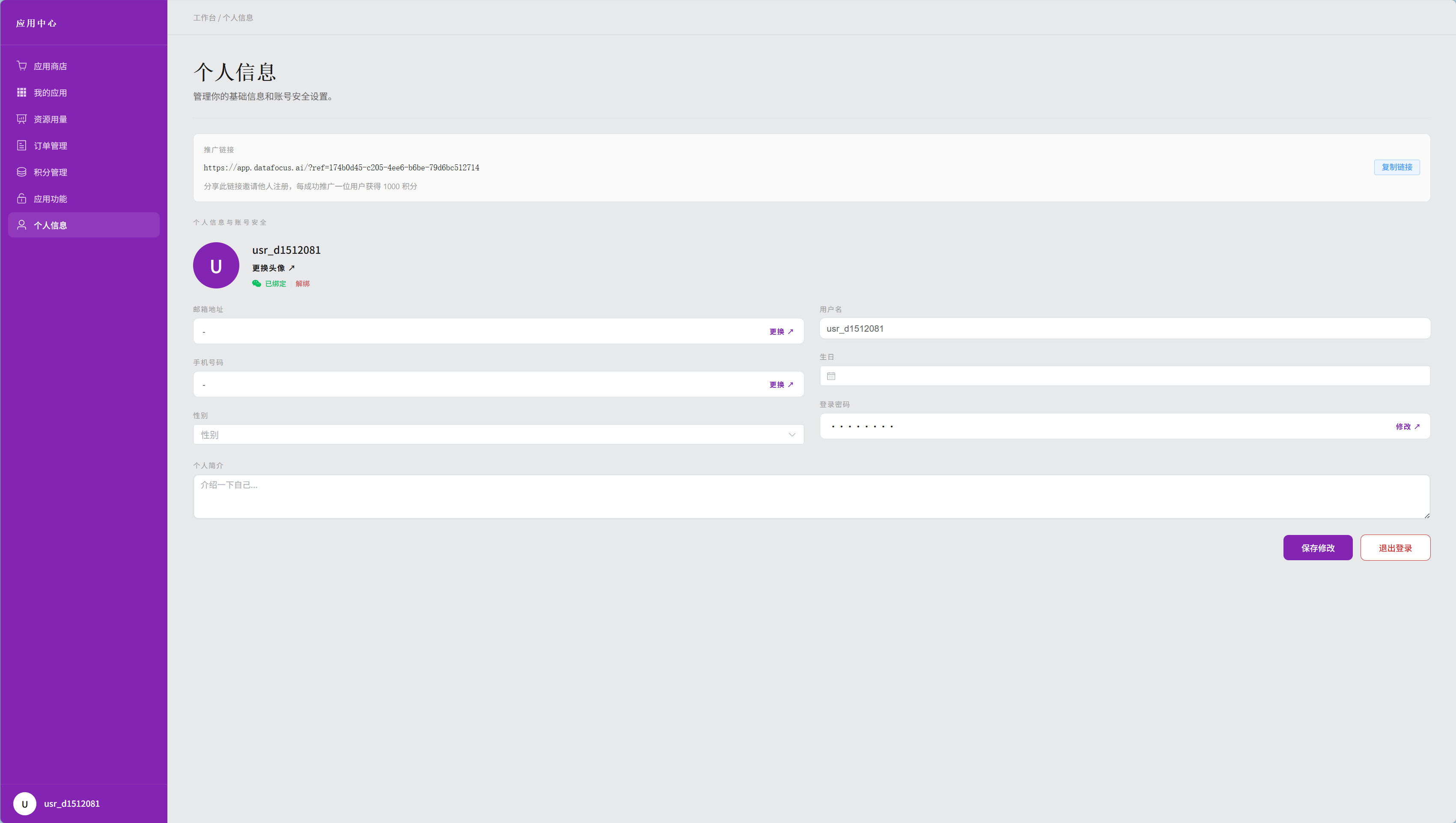Grab the 个人简介 textarea resize handle
This screenshot has width=1456, height=823.
tap(1426, 515)
